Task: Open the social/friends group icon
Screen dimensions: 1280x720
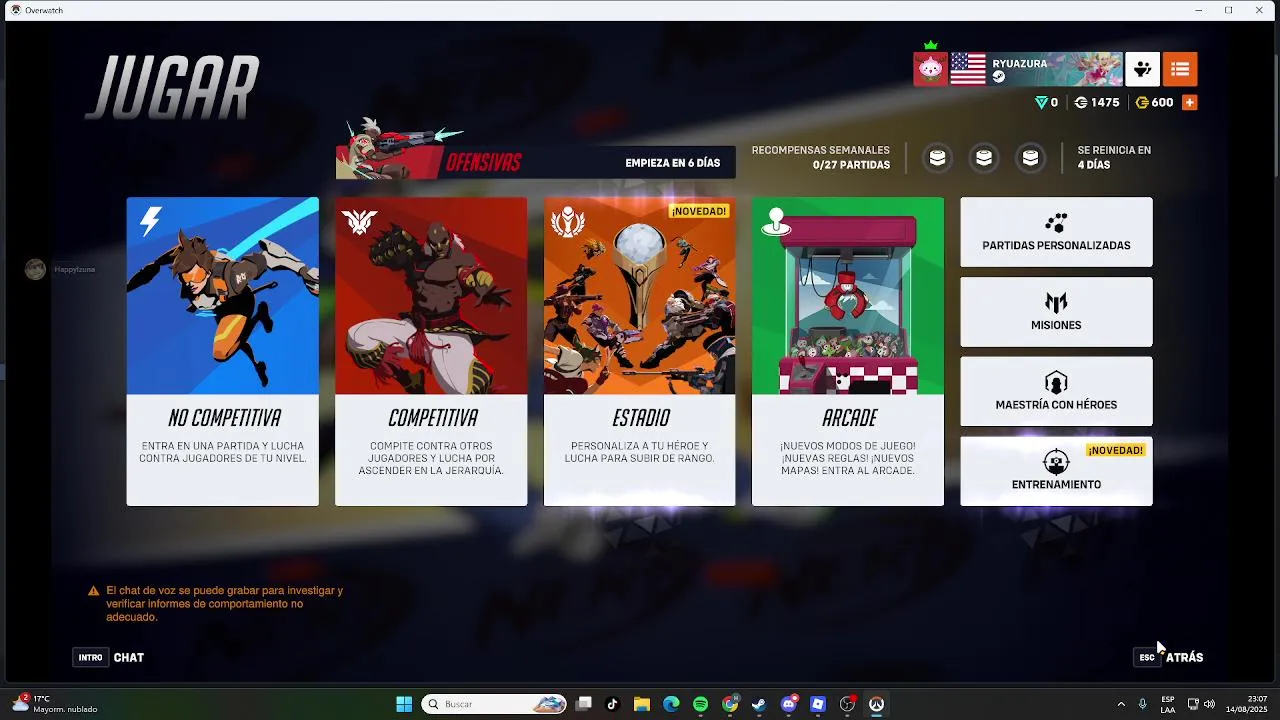Action: (1143, 69)
